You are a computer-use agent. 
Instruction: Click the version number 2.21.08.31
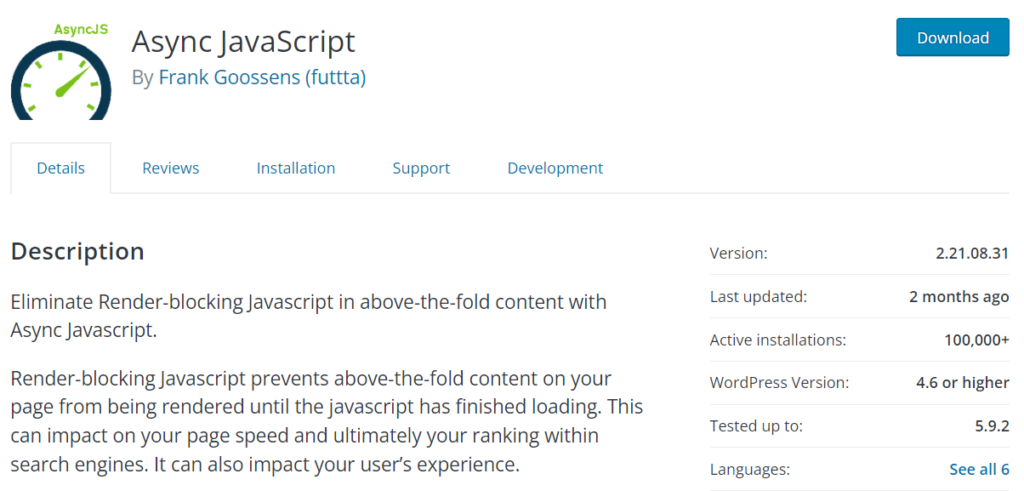pos(972,253)
